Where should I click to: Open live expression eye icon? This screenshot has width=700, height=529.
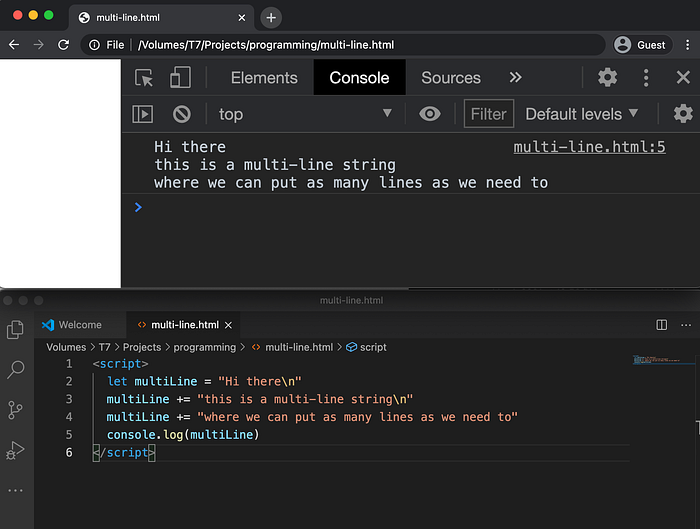[x=430, y=114]
